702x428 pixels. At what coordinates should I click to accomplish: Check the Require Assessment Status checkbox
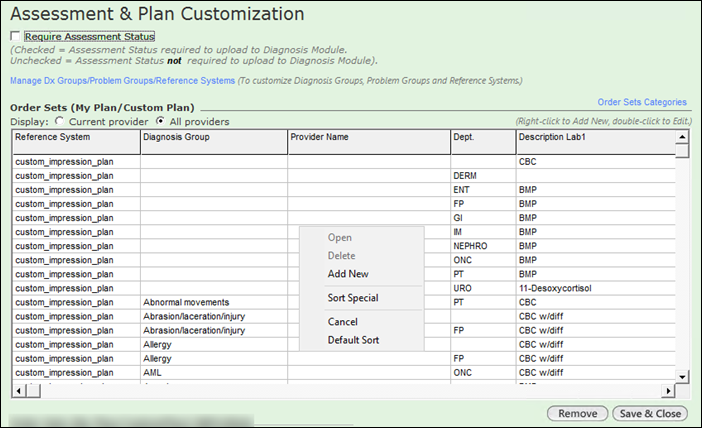point(16,36)
